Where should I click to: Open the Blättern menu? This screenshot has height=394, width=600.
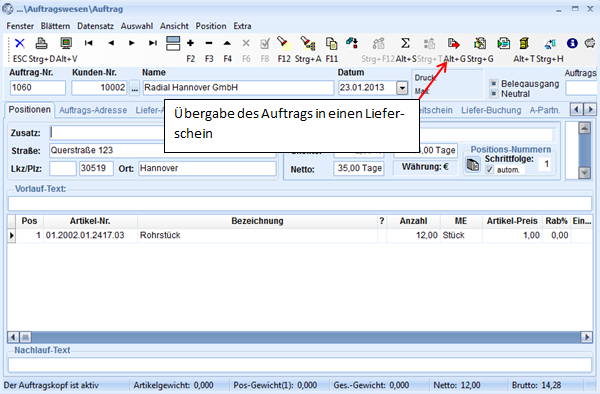pos(55,26)
